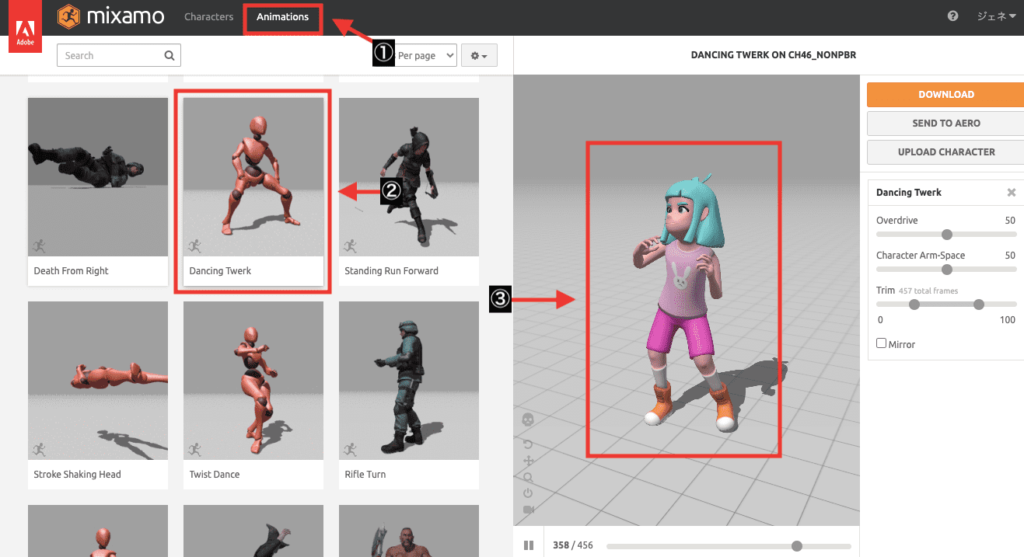The image size is (1024, 557).
Task: Click the Mixamo logo
Action: 110,16
